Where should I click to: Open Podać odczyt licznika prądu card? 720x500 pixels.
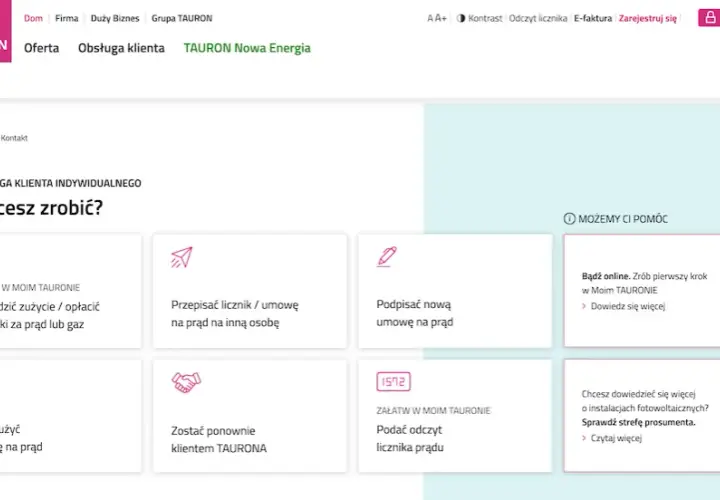455,416
